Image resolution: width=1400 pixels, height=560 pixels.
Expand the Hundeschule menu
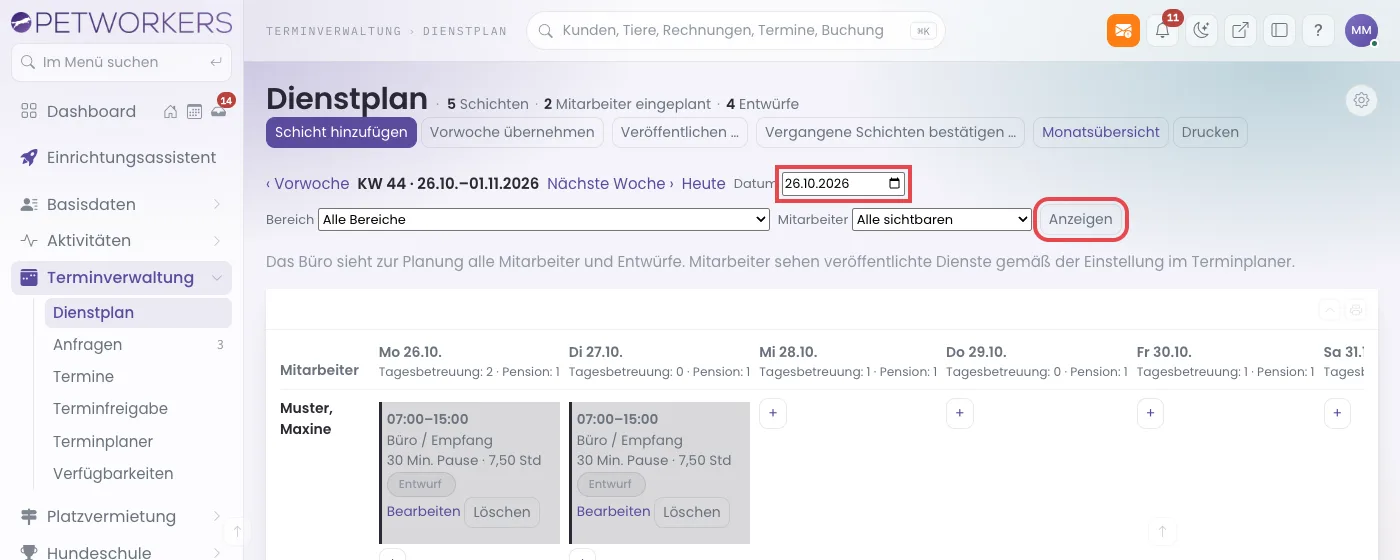click(217, 552)
